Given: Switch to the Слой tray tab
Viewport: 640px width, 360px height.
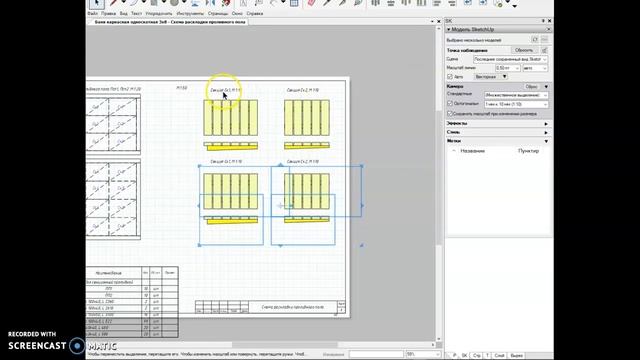Looking at the screenshot, I should (500, 356).
